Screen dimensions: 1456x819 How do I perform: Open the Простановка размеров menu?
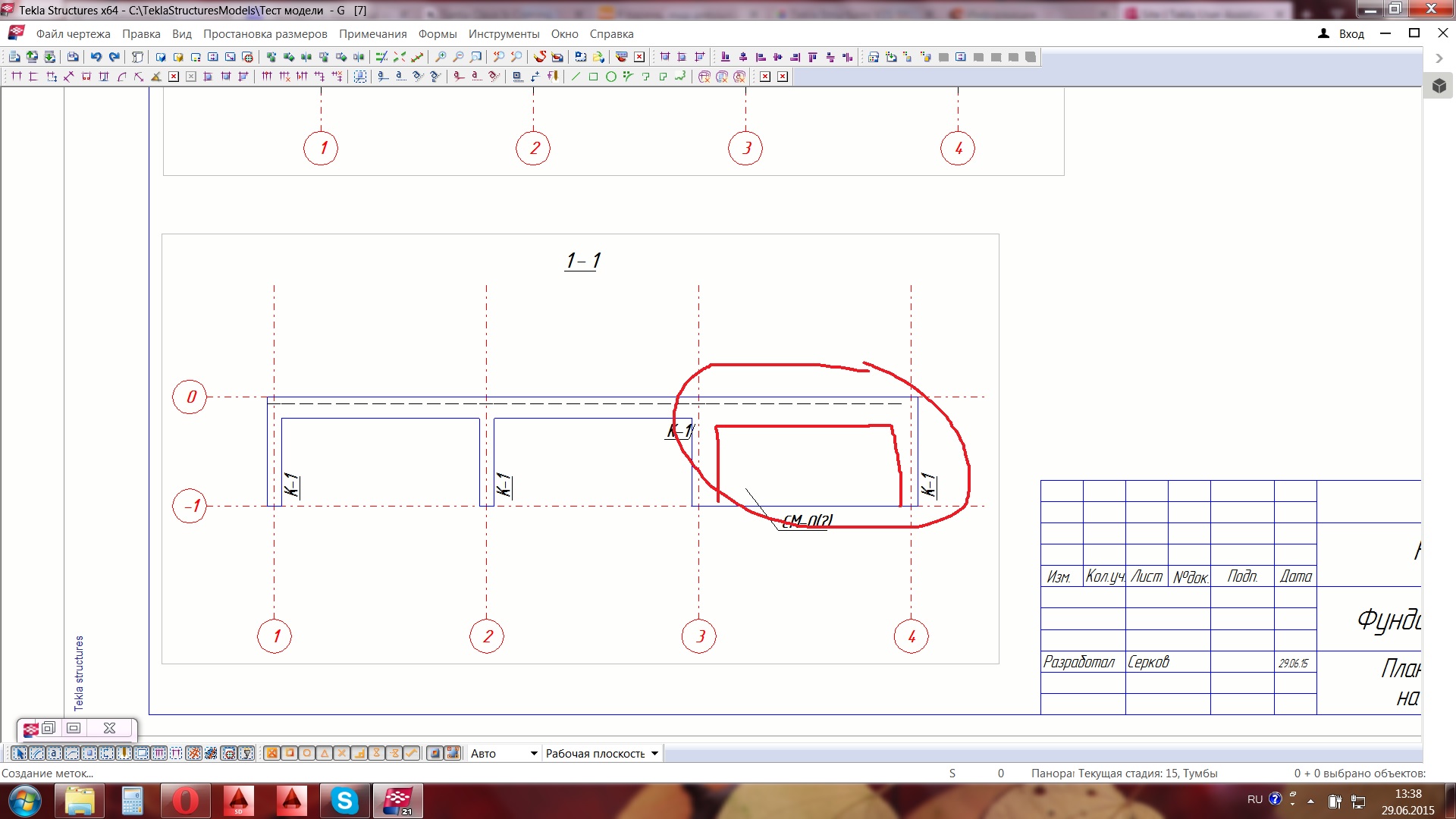pos(265,34)
